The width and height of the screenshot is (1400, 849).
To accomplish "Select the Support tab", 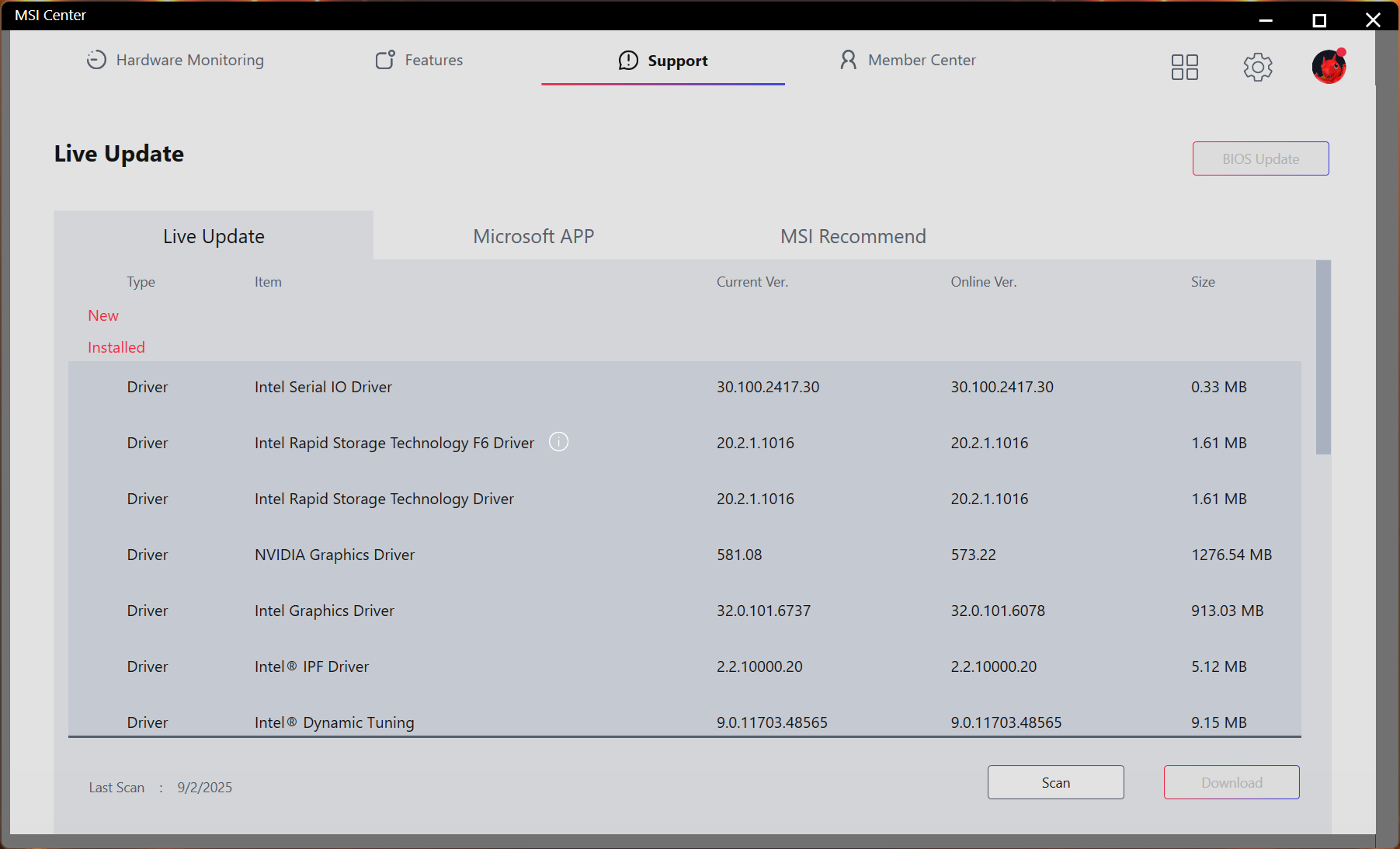I will [x=663, y=61].
